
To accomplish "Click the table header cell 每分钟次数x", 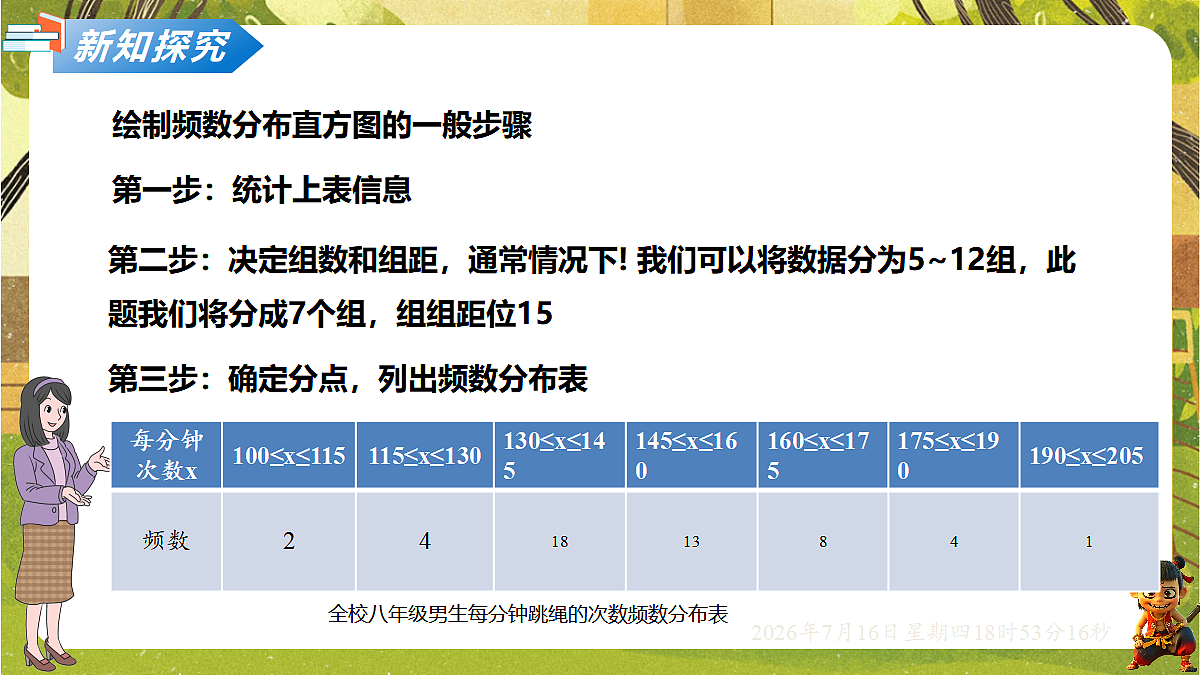I will (x=166, y=455).
